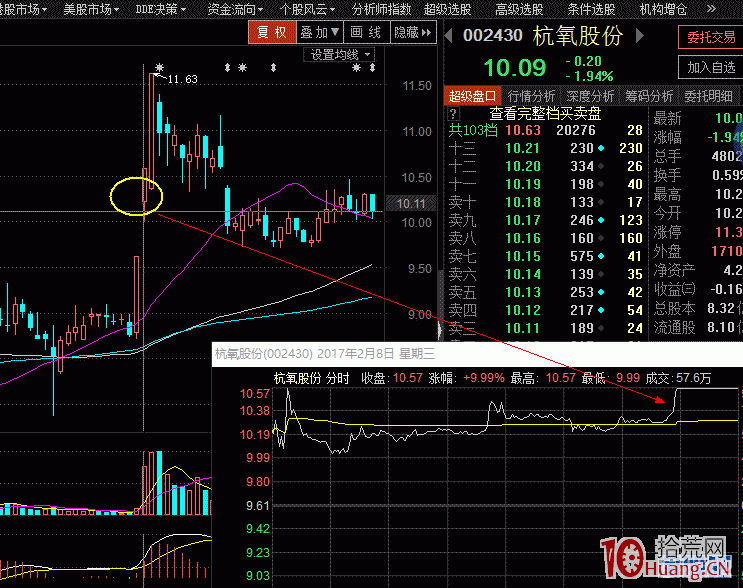Screen dimensions: 743x588
Task: Click the info star marker above 11.63 candle
Action: (x=159, y=68)
